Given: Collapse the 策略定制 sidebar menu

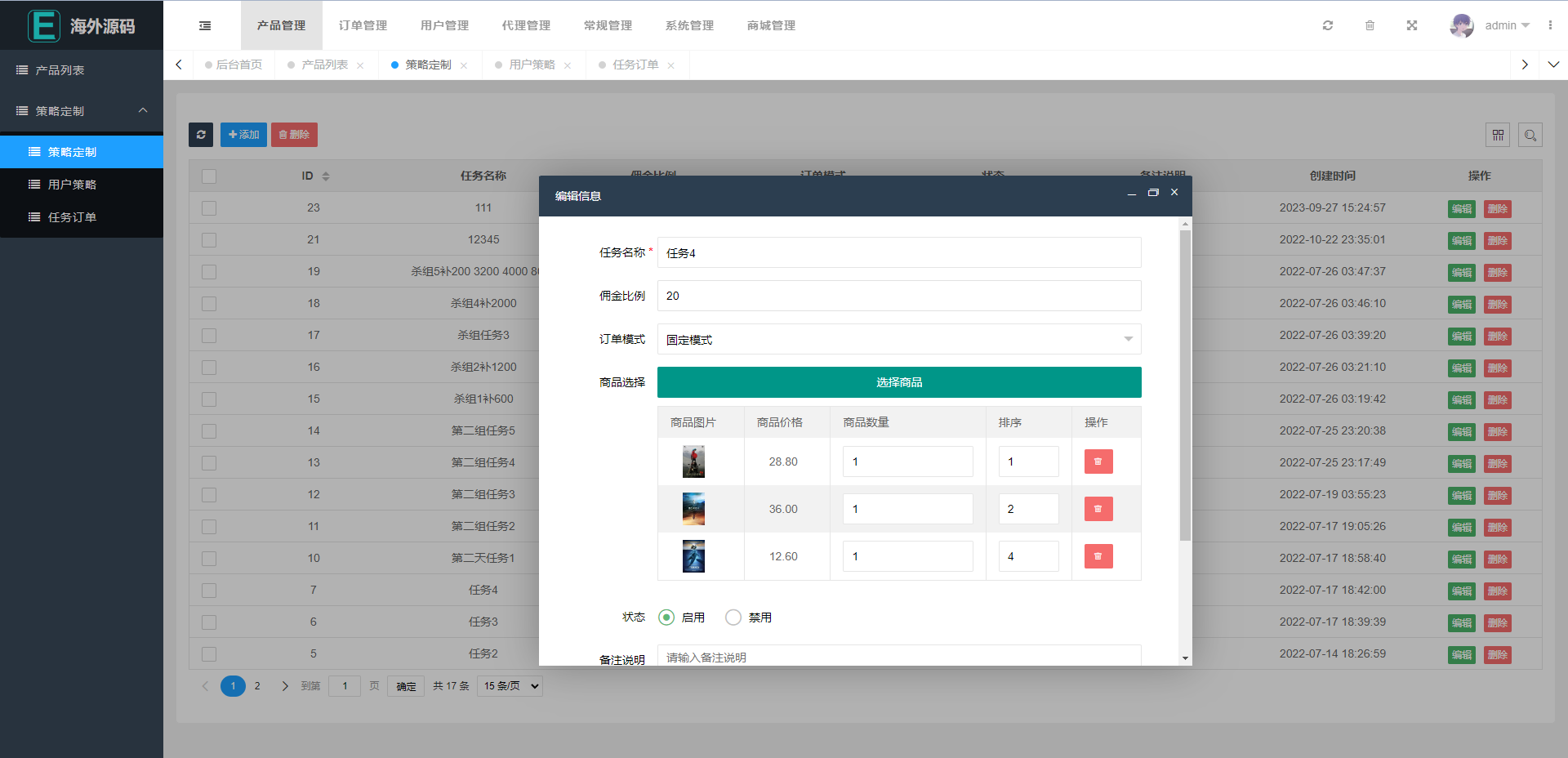Looking at the screenshot, I should click(x=143, y=110).
